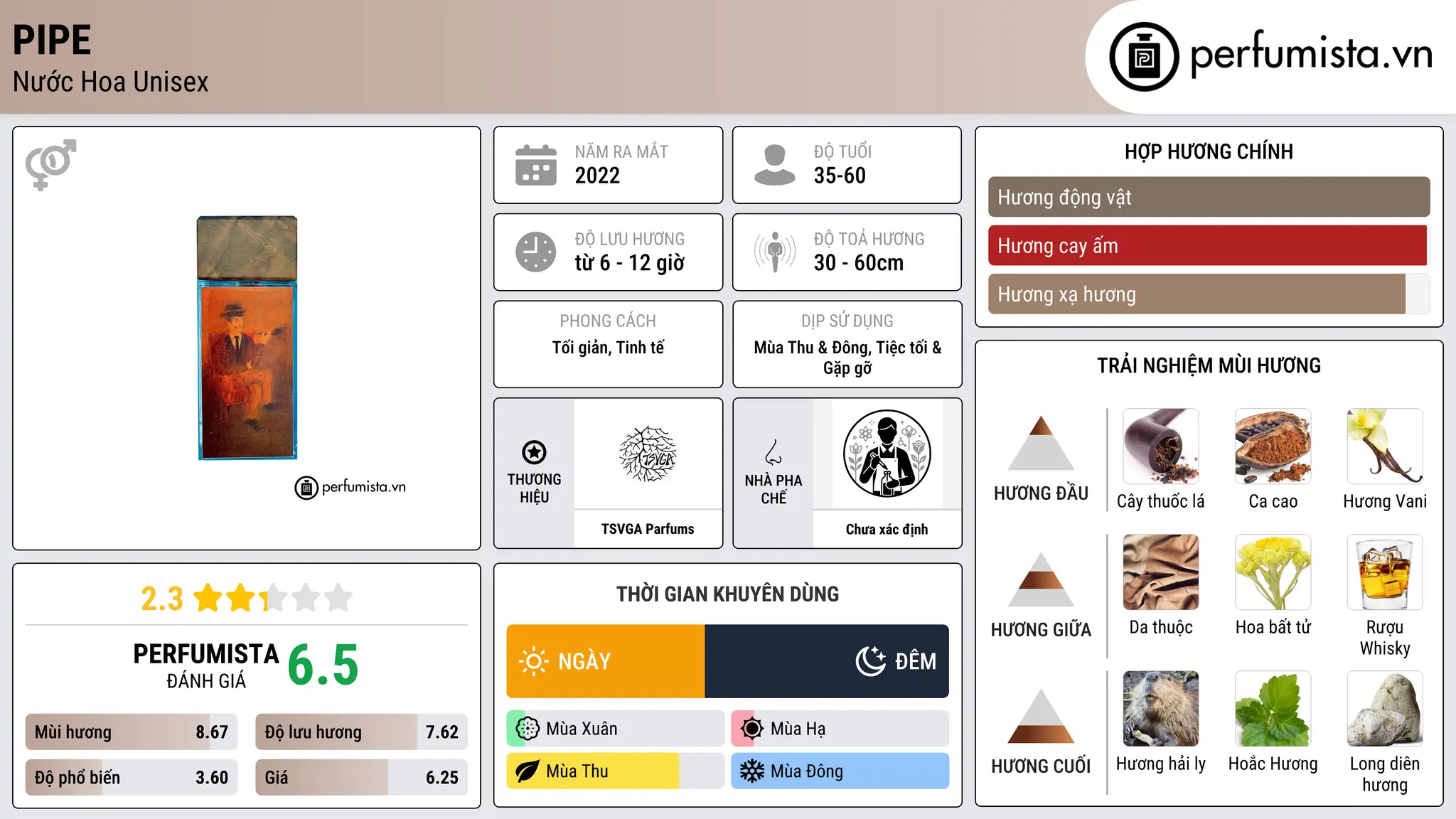Click the Mùa Hạ season bar
This screenshot has height=819, width=1456.
point(840,729)
